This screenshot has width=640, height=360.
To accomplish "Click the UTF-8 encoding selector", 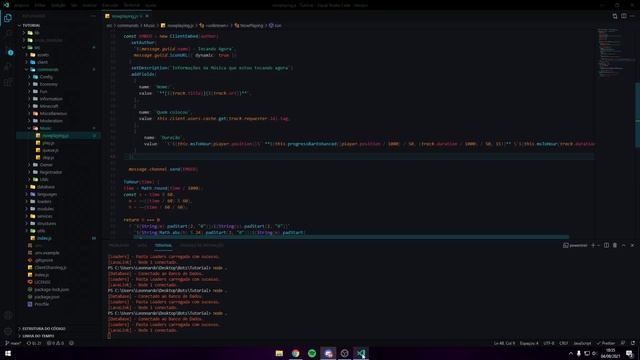I will 549,343.
